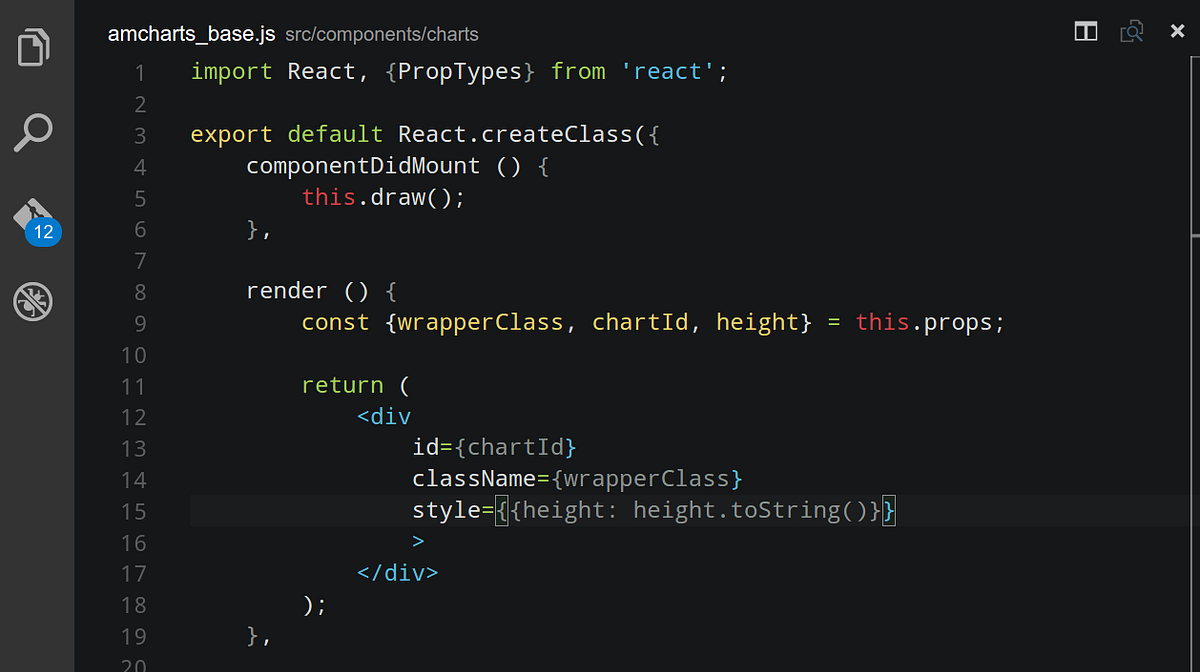Click the 'react' string in the import
Viewport: 1200px width, 672px height.
click(670, 71)
